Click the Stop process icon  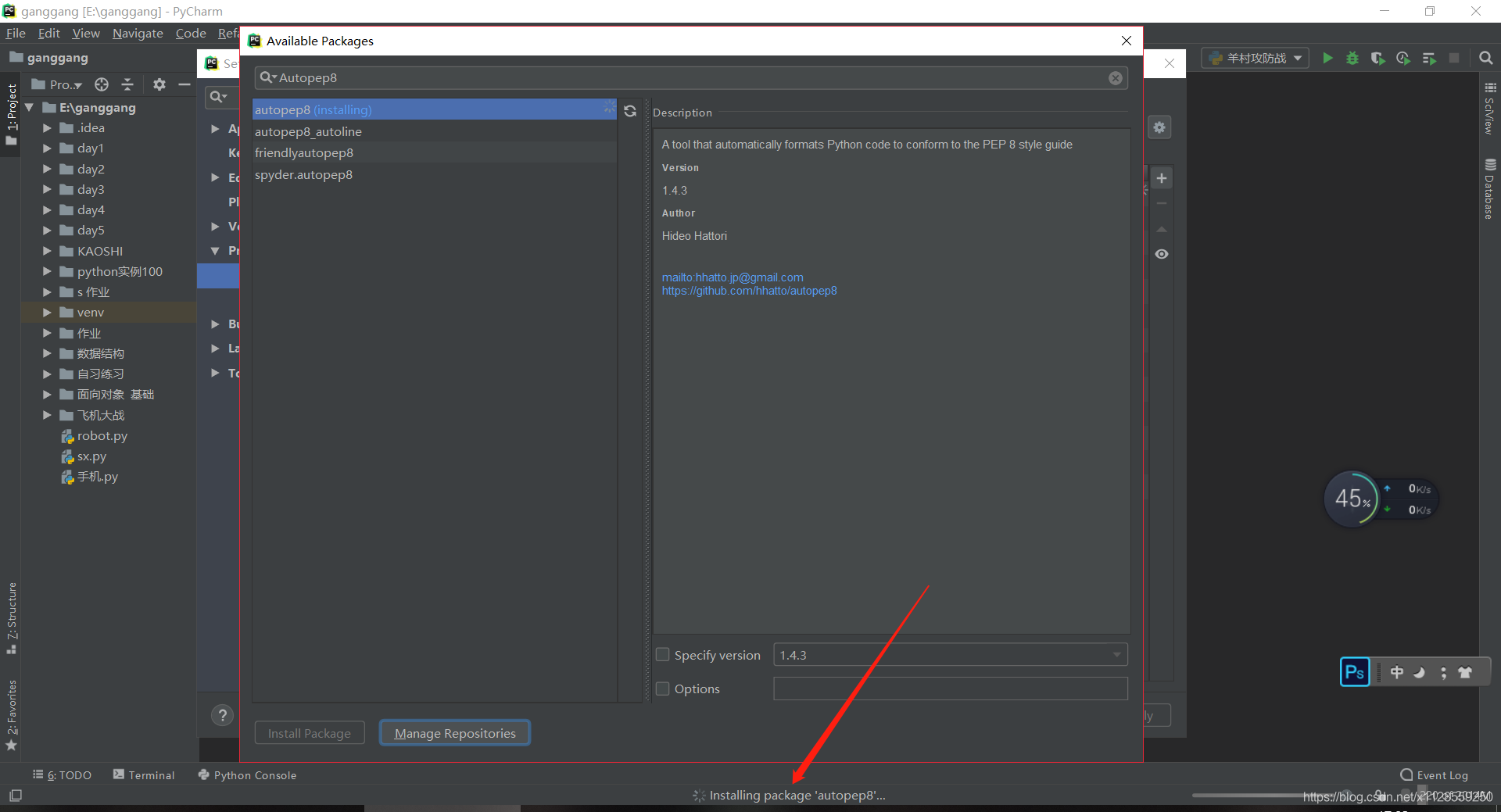pos(1454,58)
